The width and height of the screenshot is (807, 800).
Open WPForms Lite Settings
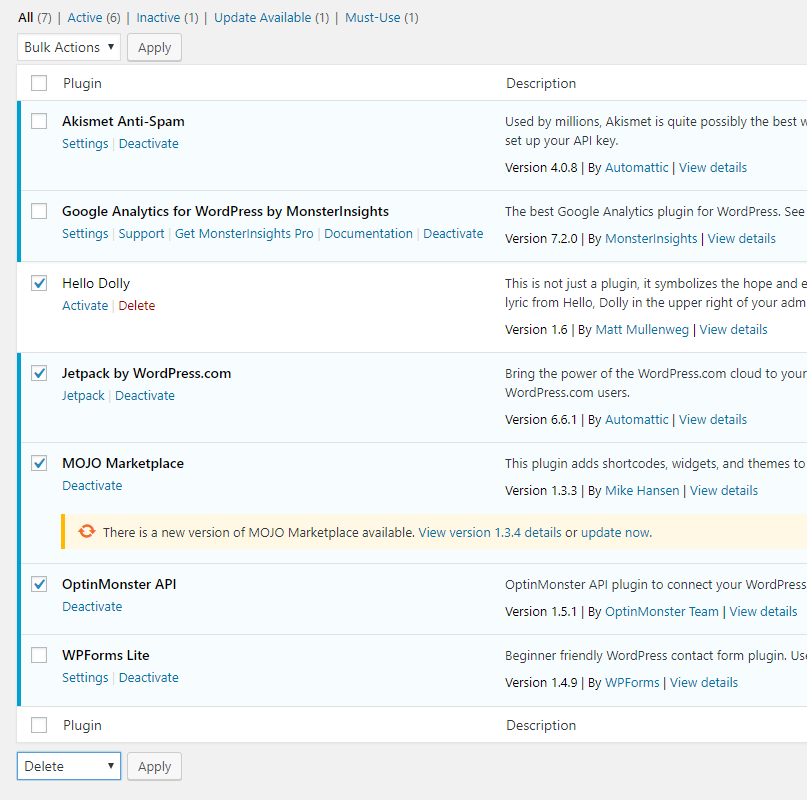click(x=85, y=678)
